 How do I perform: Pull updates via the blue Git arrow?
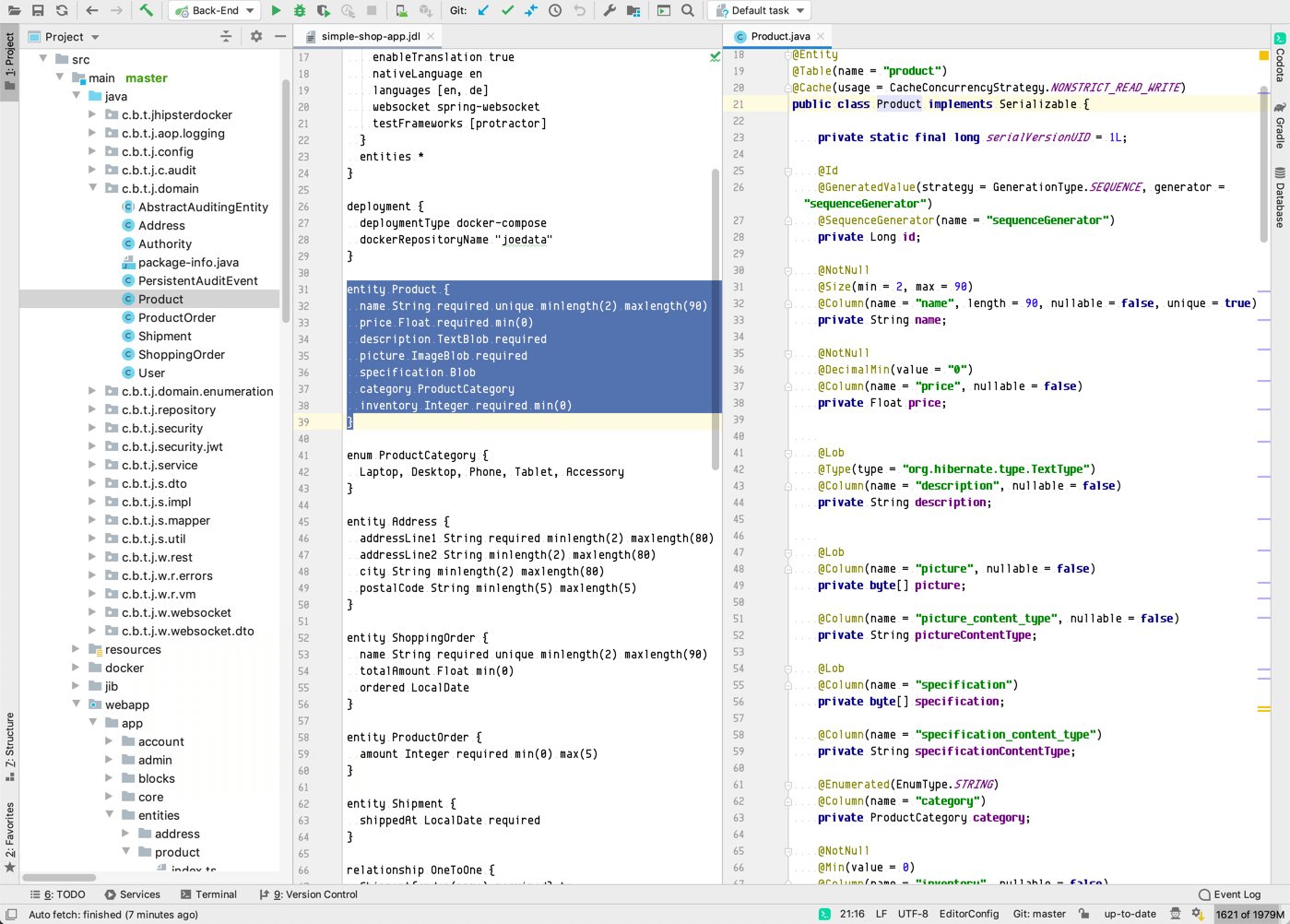tap(483, 10)
